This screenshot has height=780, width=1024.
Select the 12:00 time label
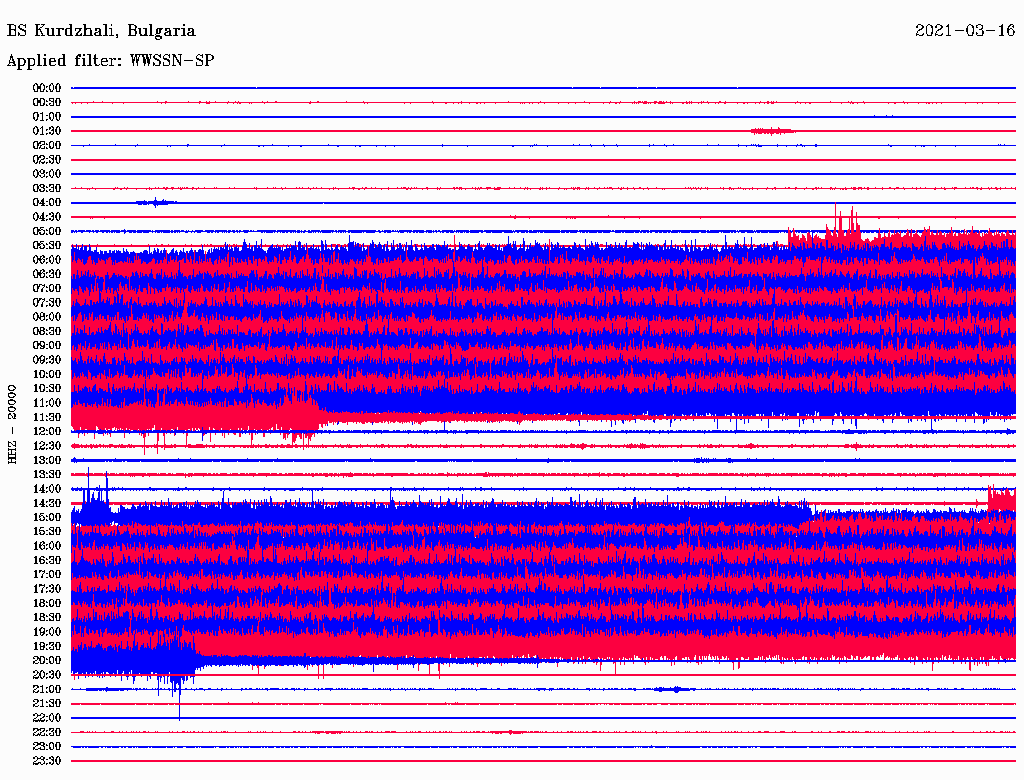pos(47,431)
